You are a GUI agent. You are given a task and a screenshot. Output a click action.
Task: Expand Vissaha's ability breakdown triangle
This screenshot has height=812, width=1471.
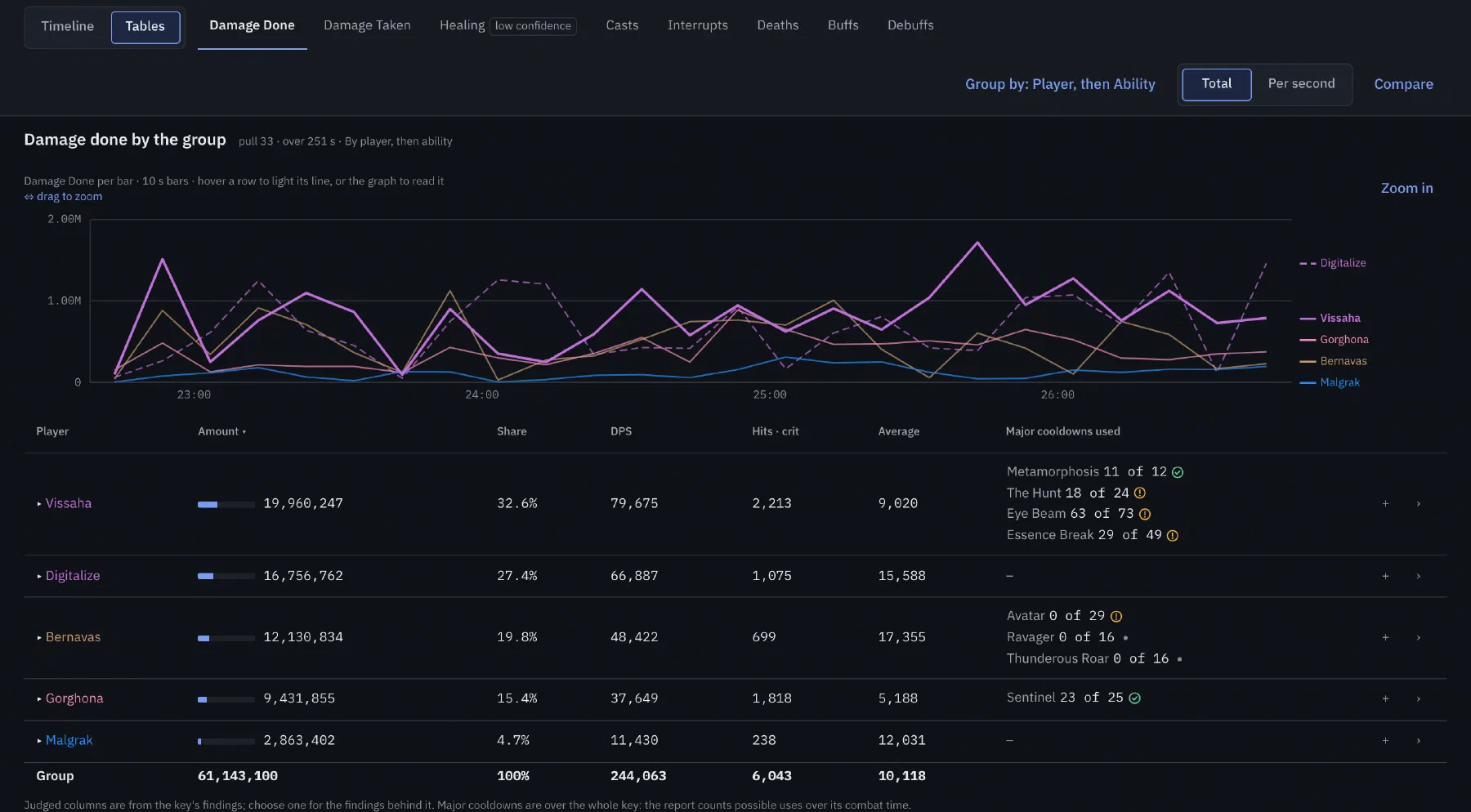coord(39,504)
